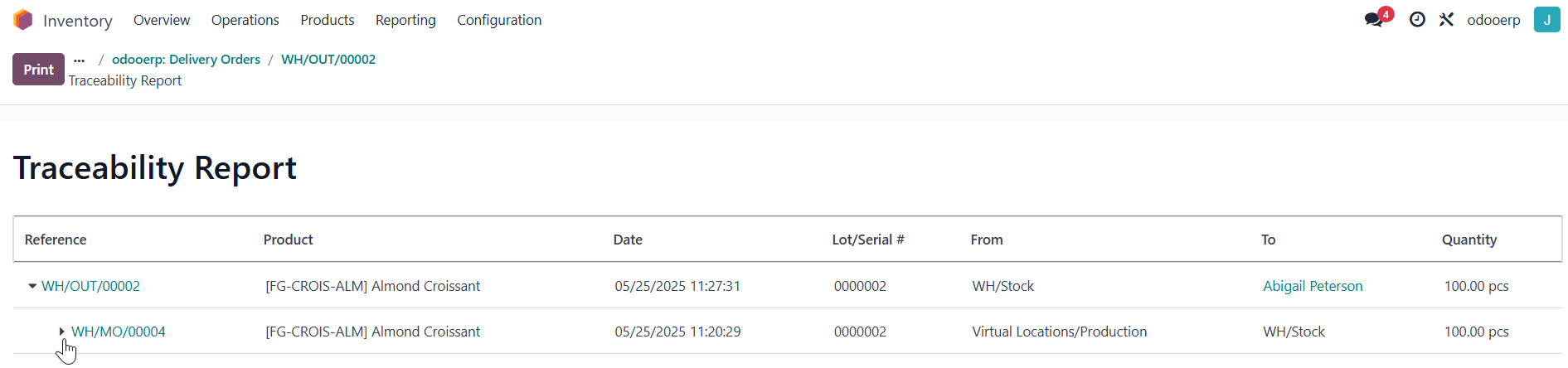Click the Print button

click(38, 70)
